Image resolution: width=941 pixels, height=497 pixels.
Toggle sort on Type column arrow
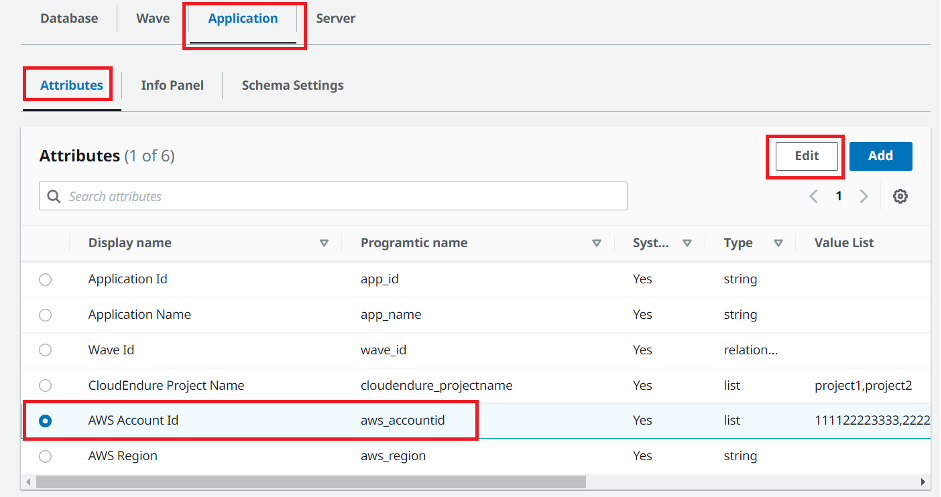[777, 243]
